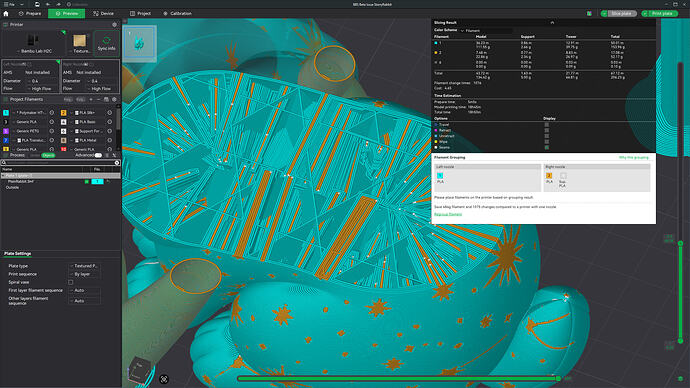The height and width of the screenshot is (388, 690).
Task: Switch to the Device tab
Action: click(103, 14)
